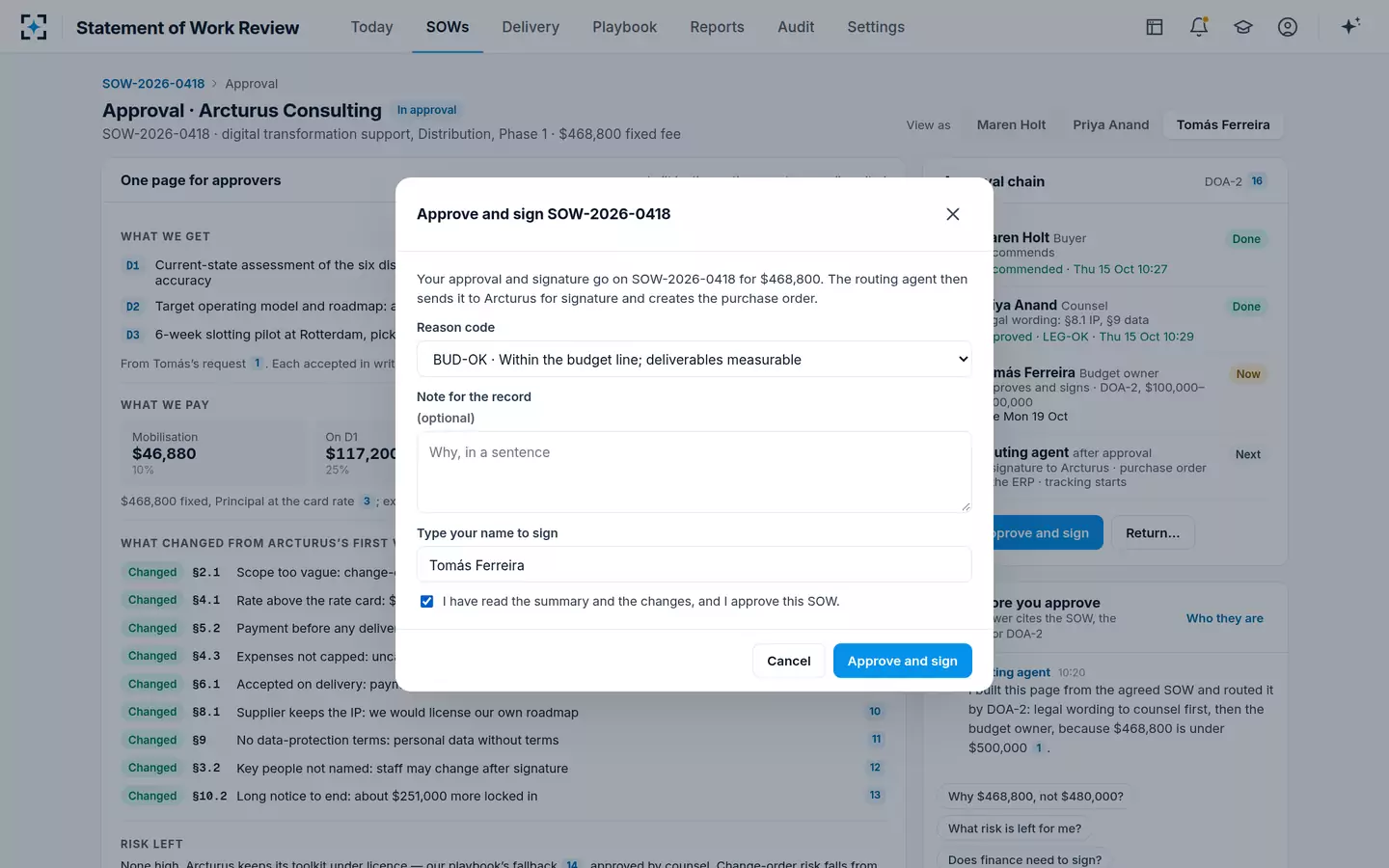Open the notifications bell
The image size is (1389, 868).
1199,27
